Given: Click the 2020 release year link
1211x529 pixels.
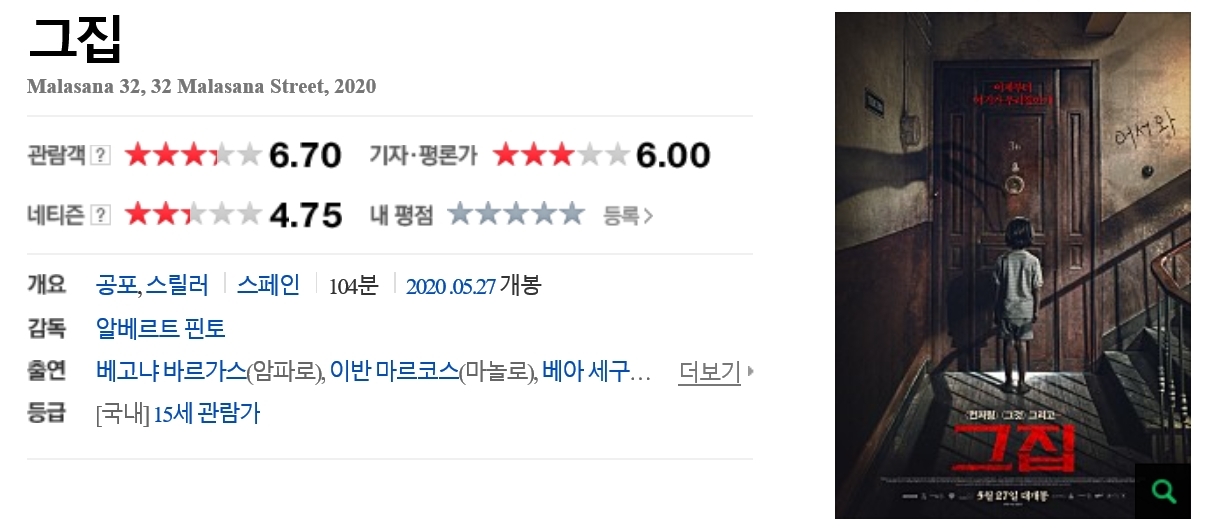Looking at the screenshot, I should [x=424, y=286].
